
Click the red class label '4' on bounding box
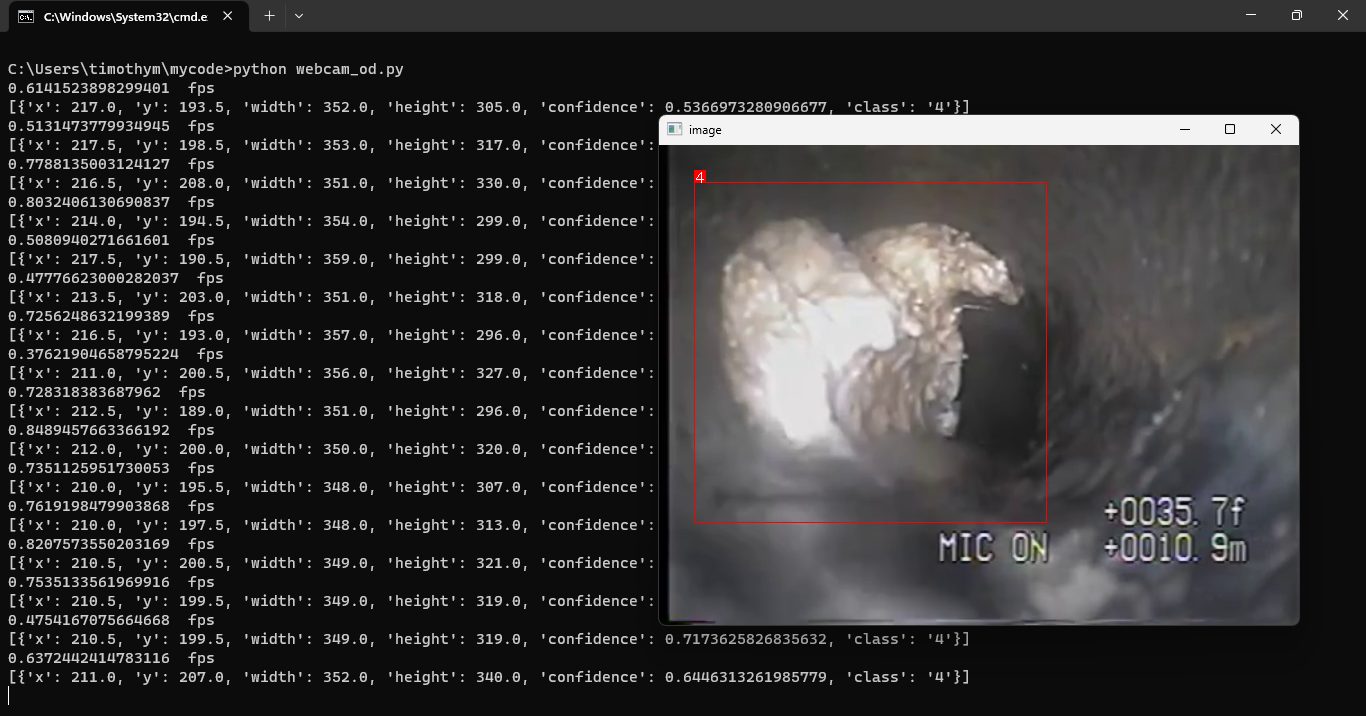click(x=699, y=177)
